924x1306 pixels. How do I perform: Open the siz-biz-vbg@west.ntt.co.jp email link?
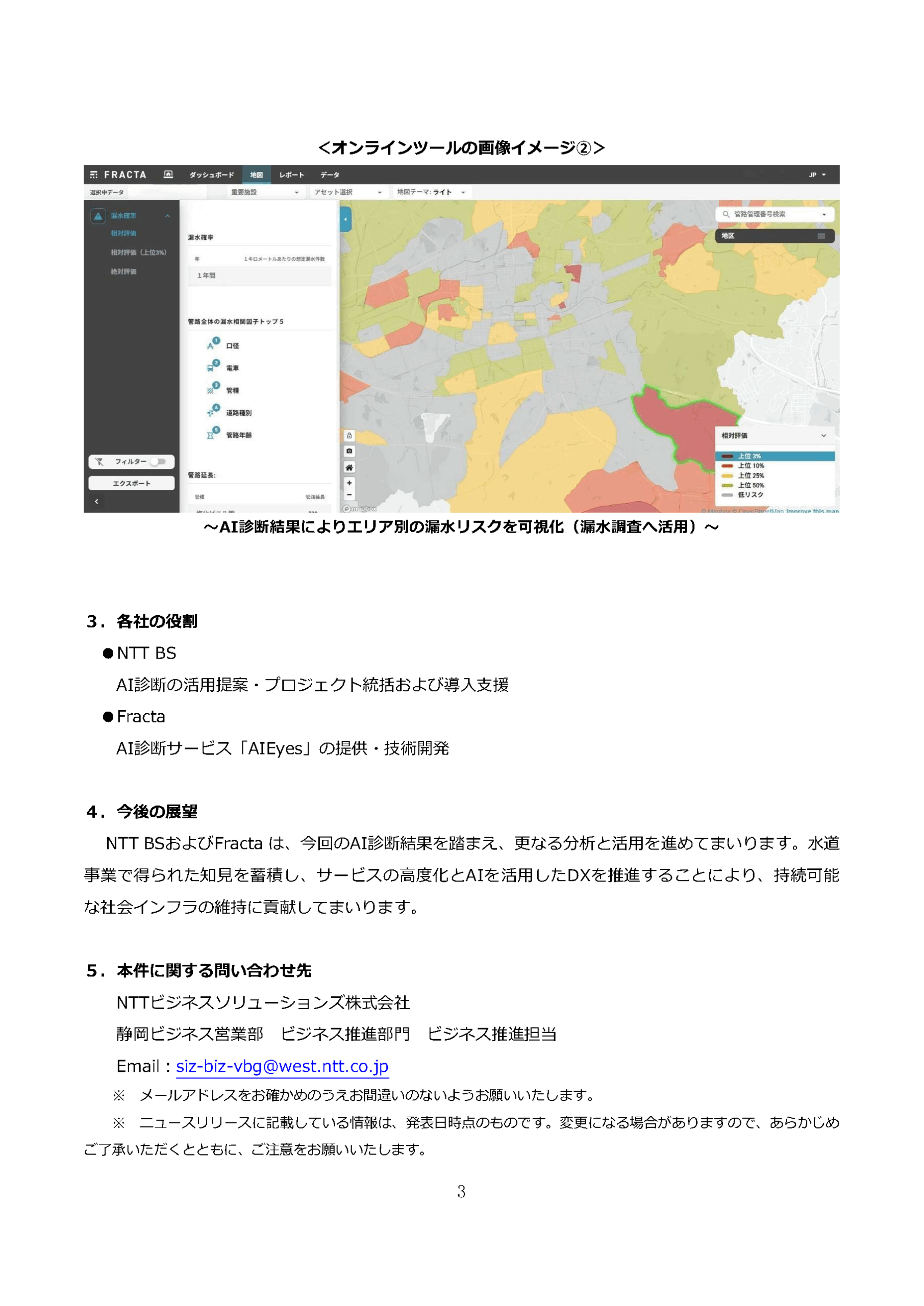(x=282, y=1067)
